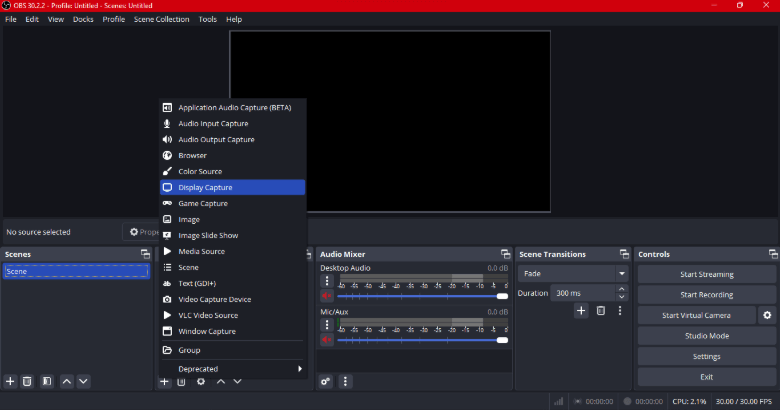Pop out the Audio Mixer dock

tap(505, 254)
